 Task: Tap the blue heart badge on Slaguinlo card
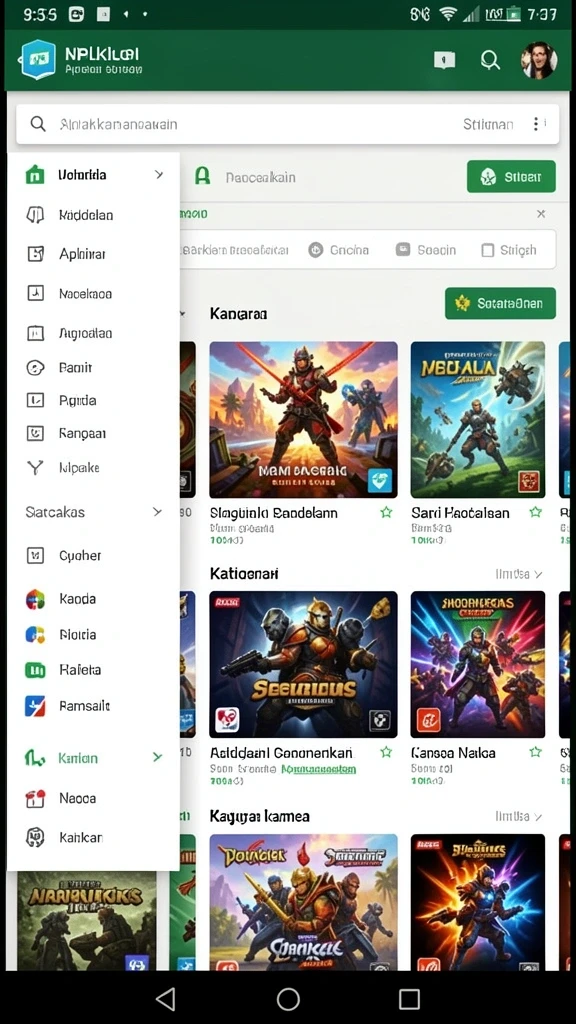pyautogui.click(x=379, y=481)
